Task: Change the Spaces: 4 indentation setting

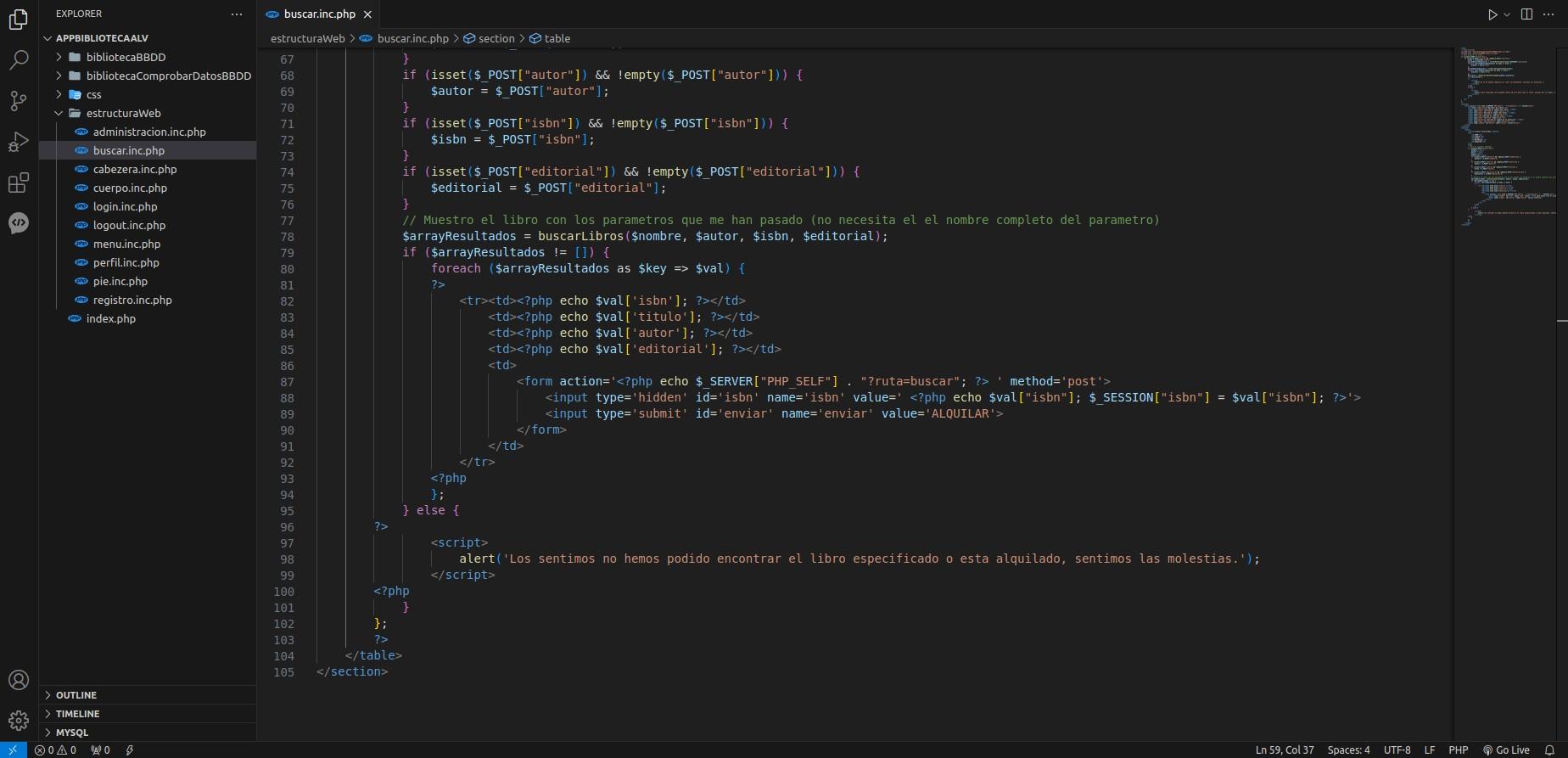Action: tap(1348, 750)
